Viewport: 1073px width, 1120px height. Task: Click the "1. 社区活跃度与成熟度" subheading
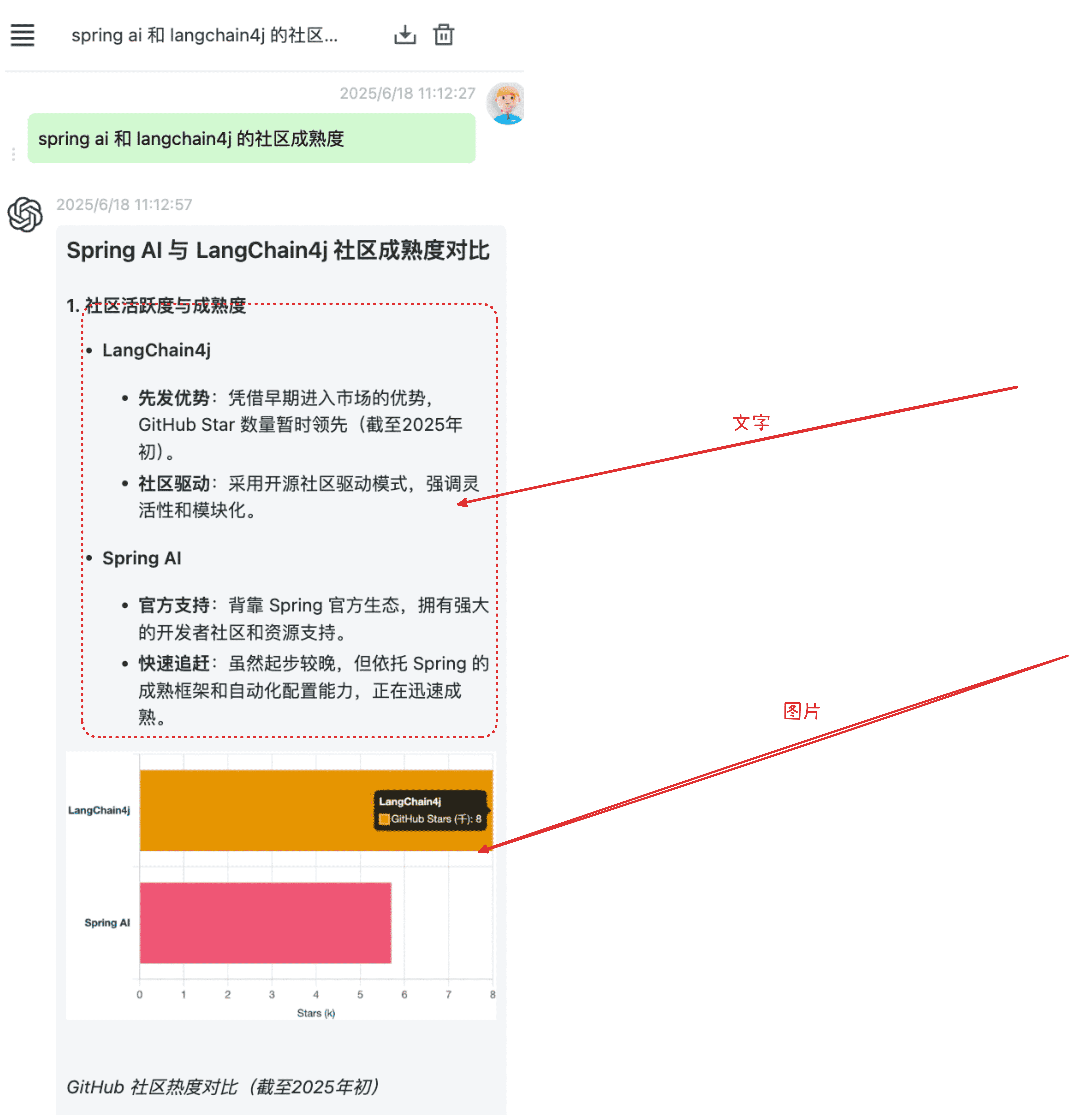[156, 306]
